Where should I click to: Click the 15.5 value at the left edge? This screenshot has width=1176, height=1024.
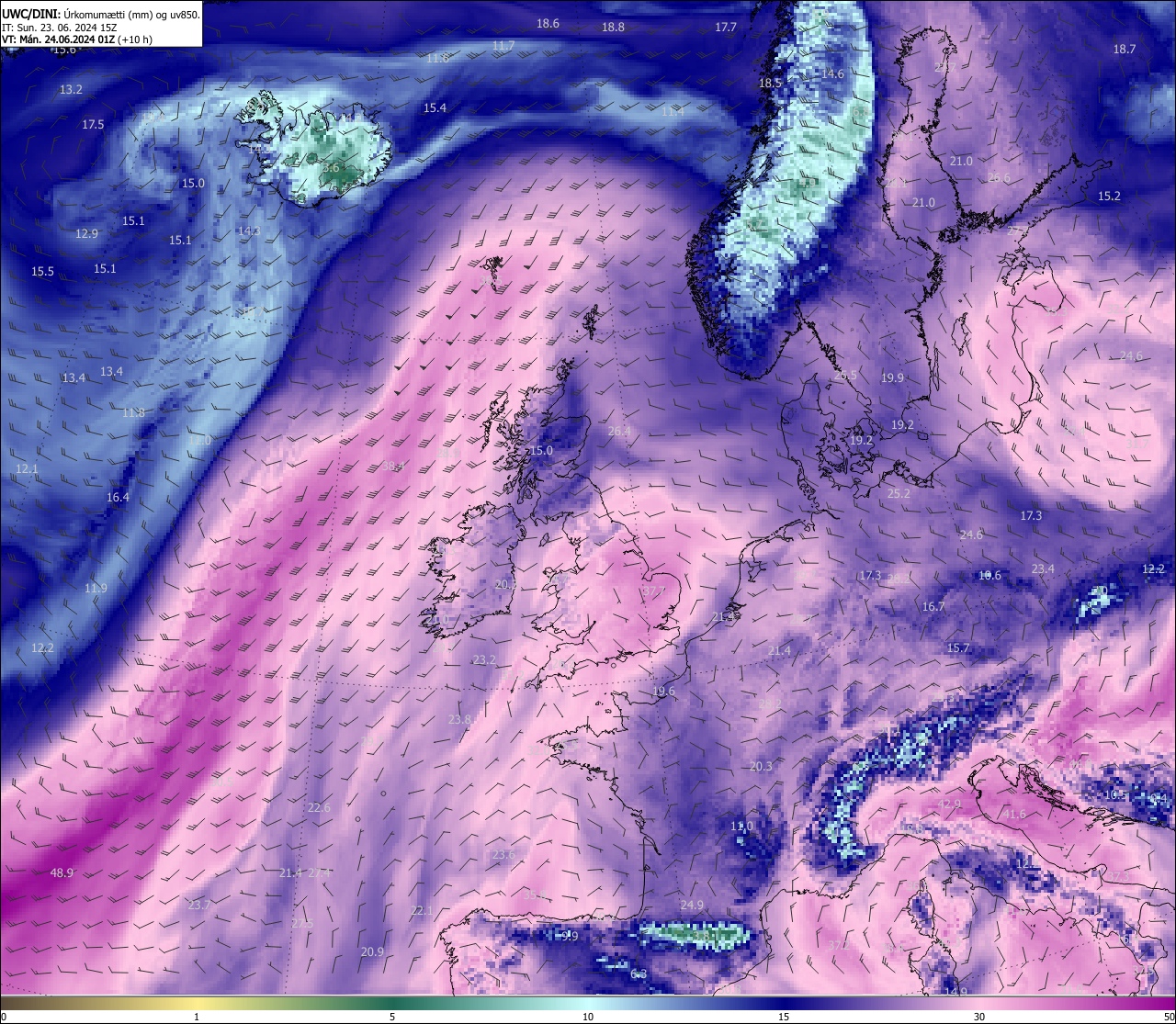coord(42,271)
